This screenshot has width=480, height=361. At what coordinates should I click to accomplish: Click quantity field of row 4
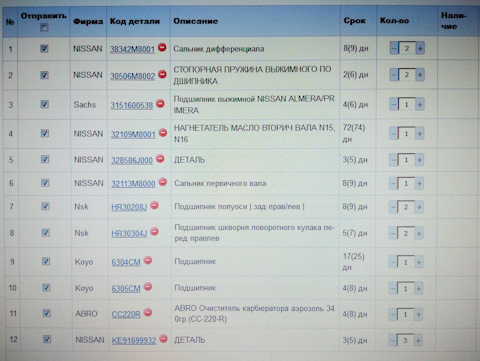pyautogui.click(x=406, y=134)
